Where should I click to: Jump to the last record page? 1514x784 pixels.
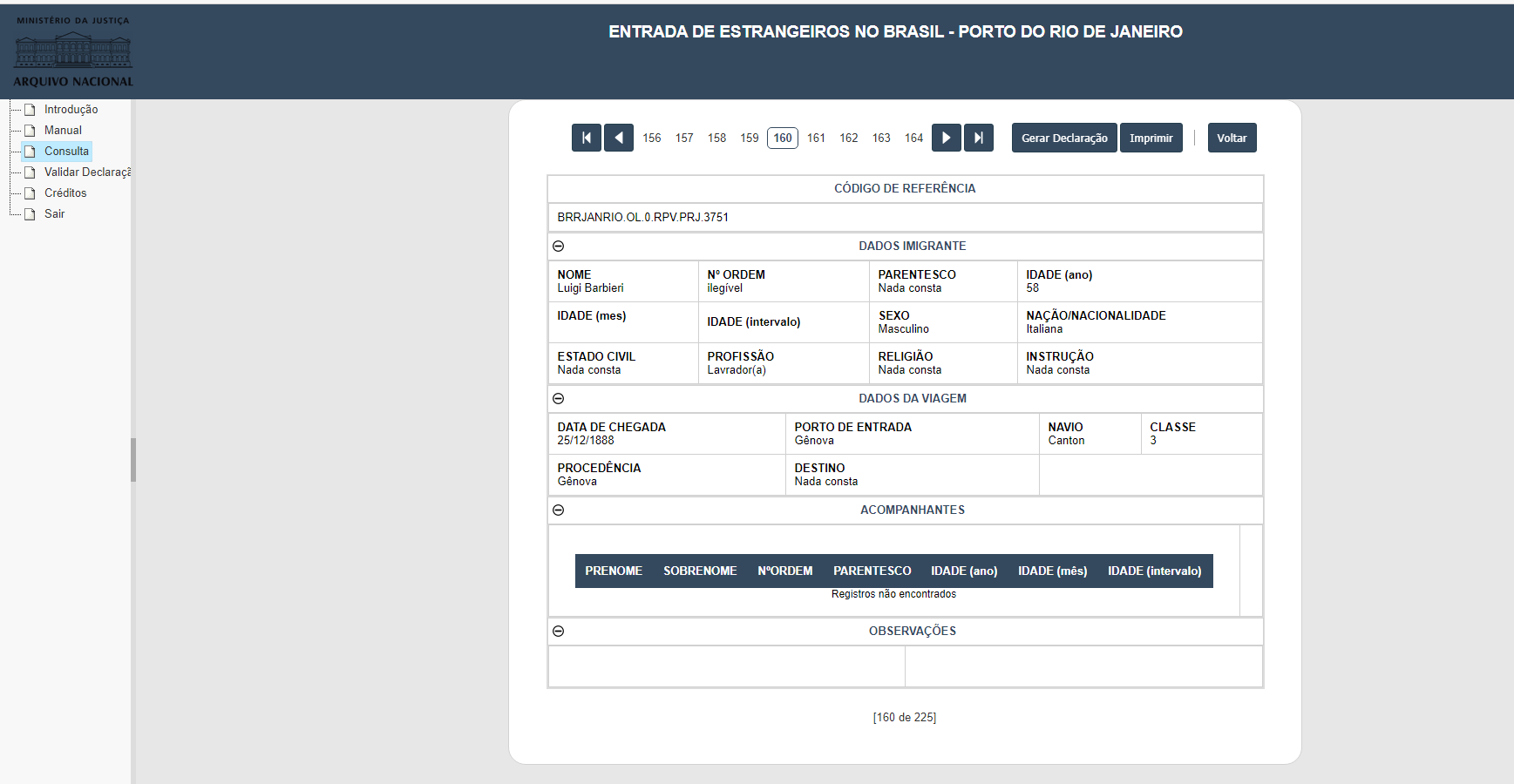[979, 138]
